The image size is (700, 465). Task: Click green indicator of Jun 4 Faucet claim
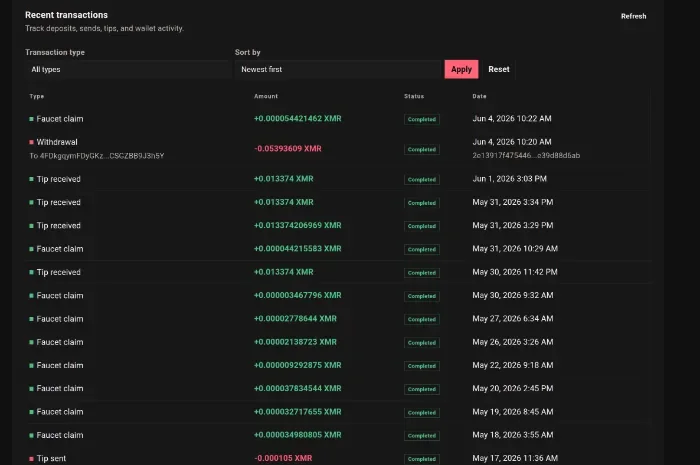31,119
